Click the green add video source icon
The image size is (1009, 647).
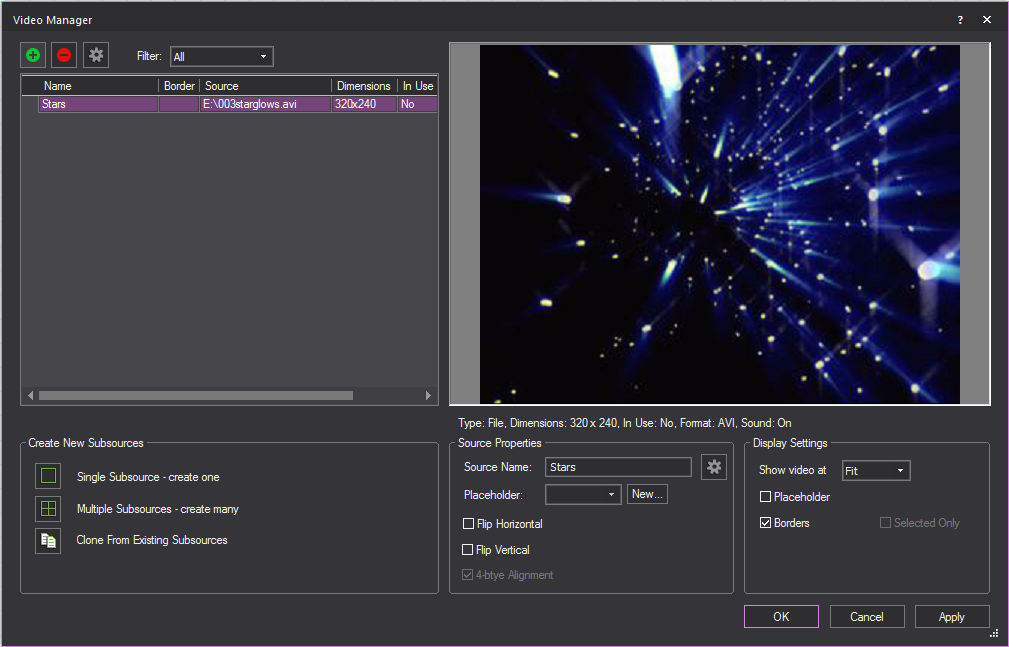(33, 56)
